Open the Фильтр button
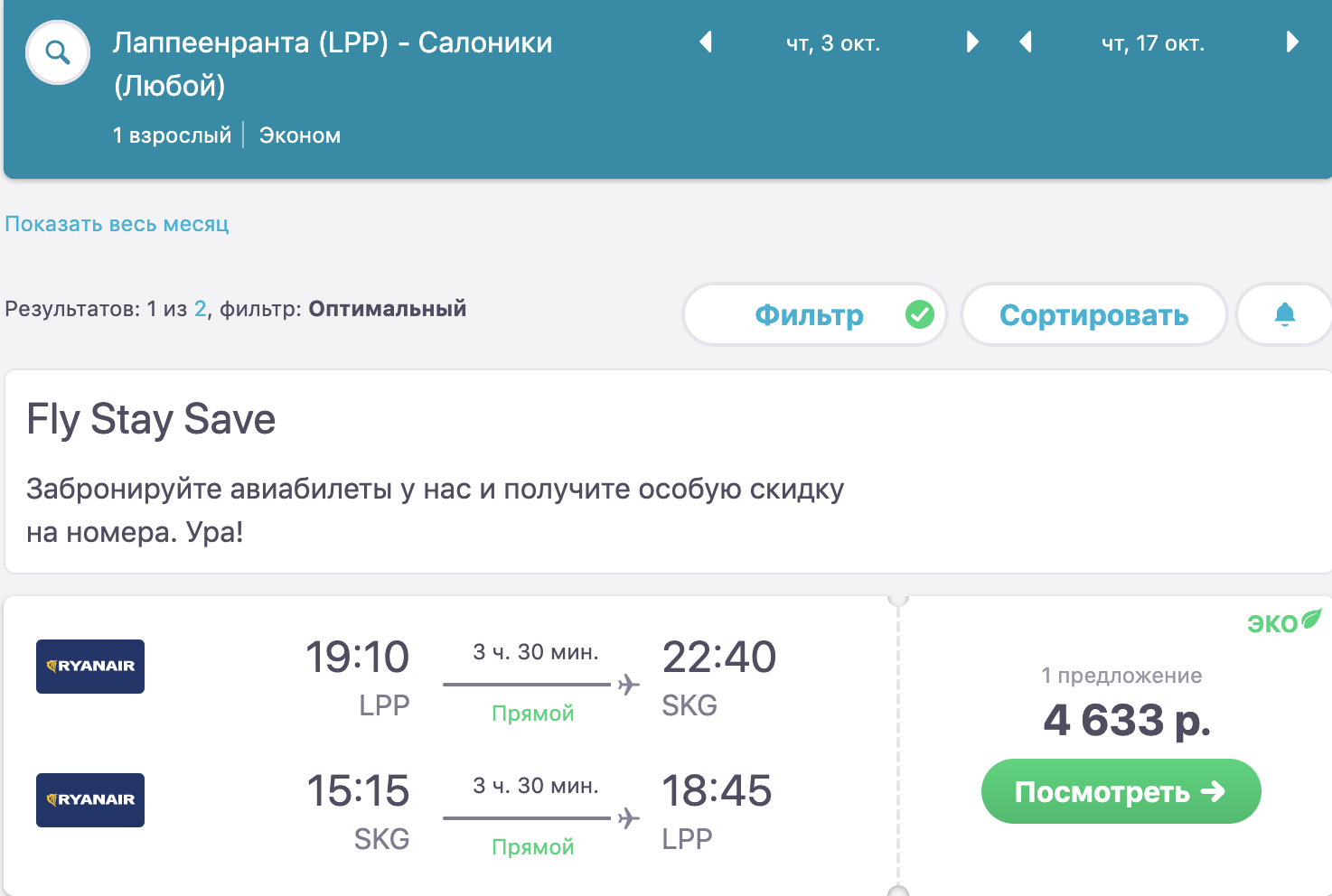Screen dimensions: 1332x896 pyautogui.click(x=814, y=314)
